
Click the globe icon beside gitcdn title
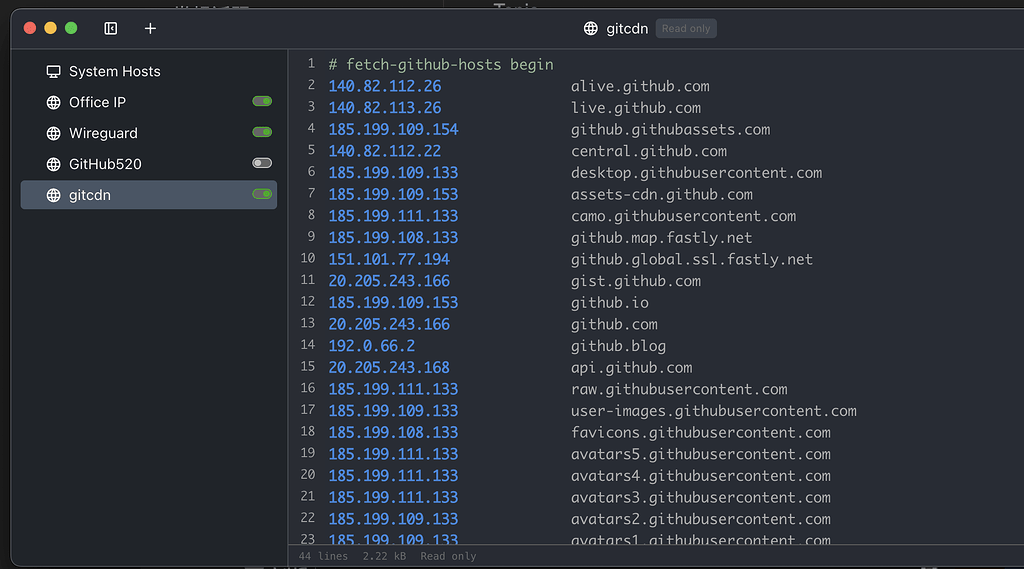(x=590, y=28)
